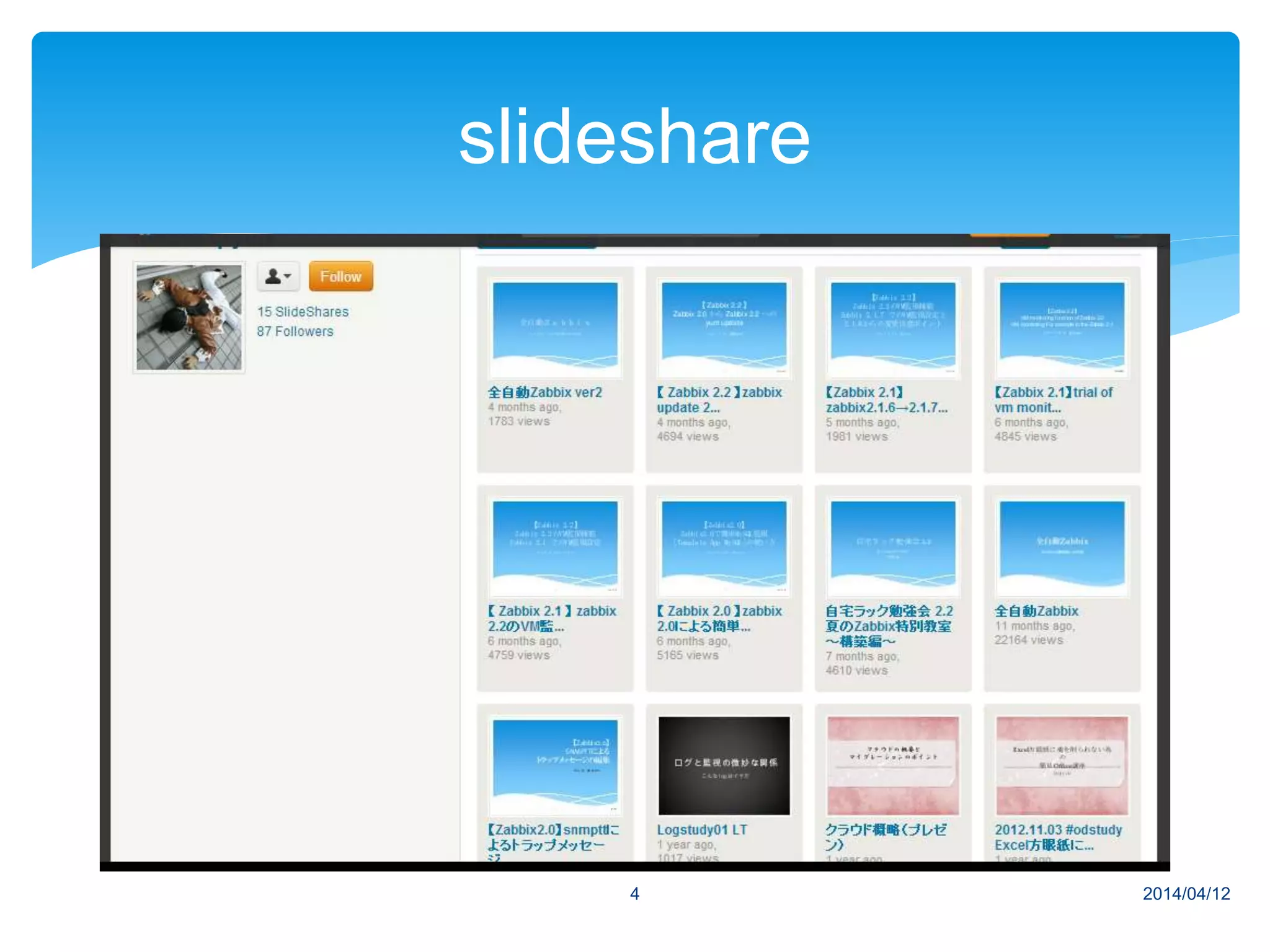Click the orange Follow button

pos(341,276)
